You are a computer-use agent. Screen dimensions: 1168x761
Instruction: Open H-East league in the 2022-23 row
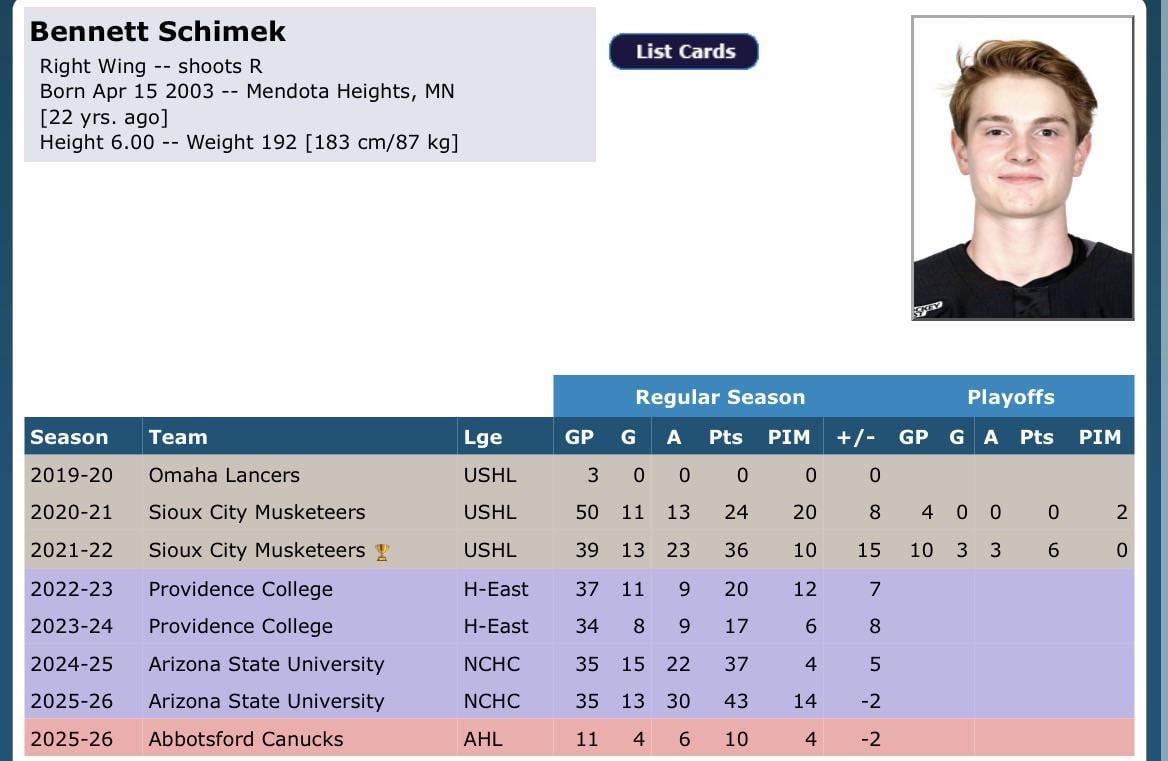coord(496,589)
